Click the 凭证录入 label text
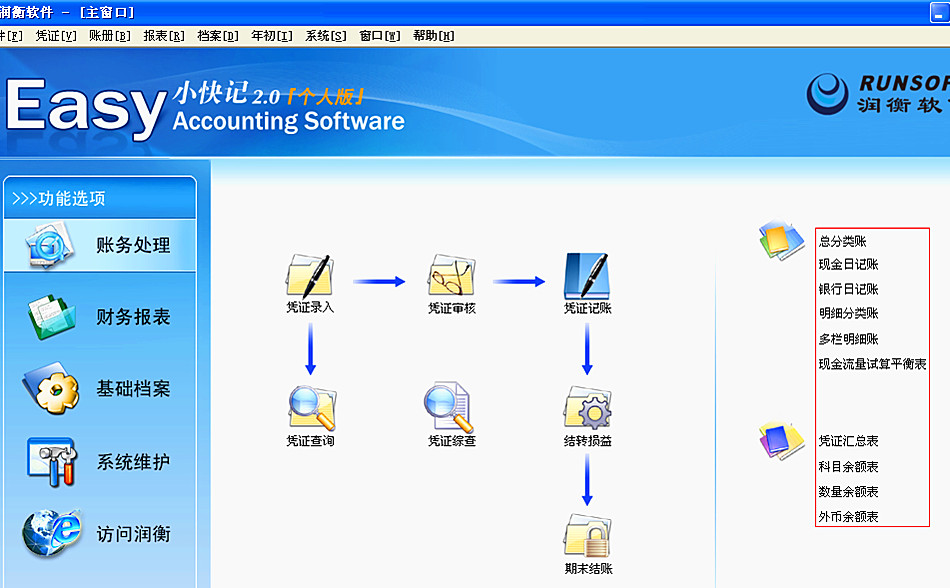The height and width of the screenshot is (588, 950). tap(310, 307)
